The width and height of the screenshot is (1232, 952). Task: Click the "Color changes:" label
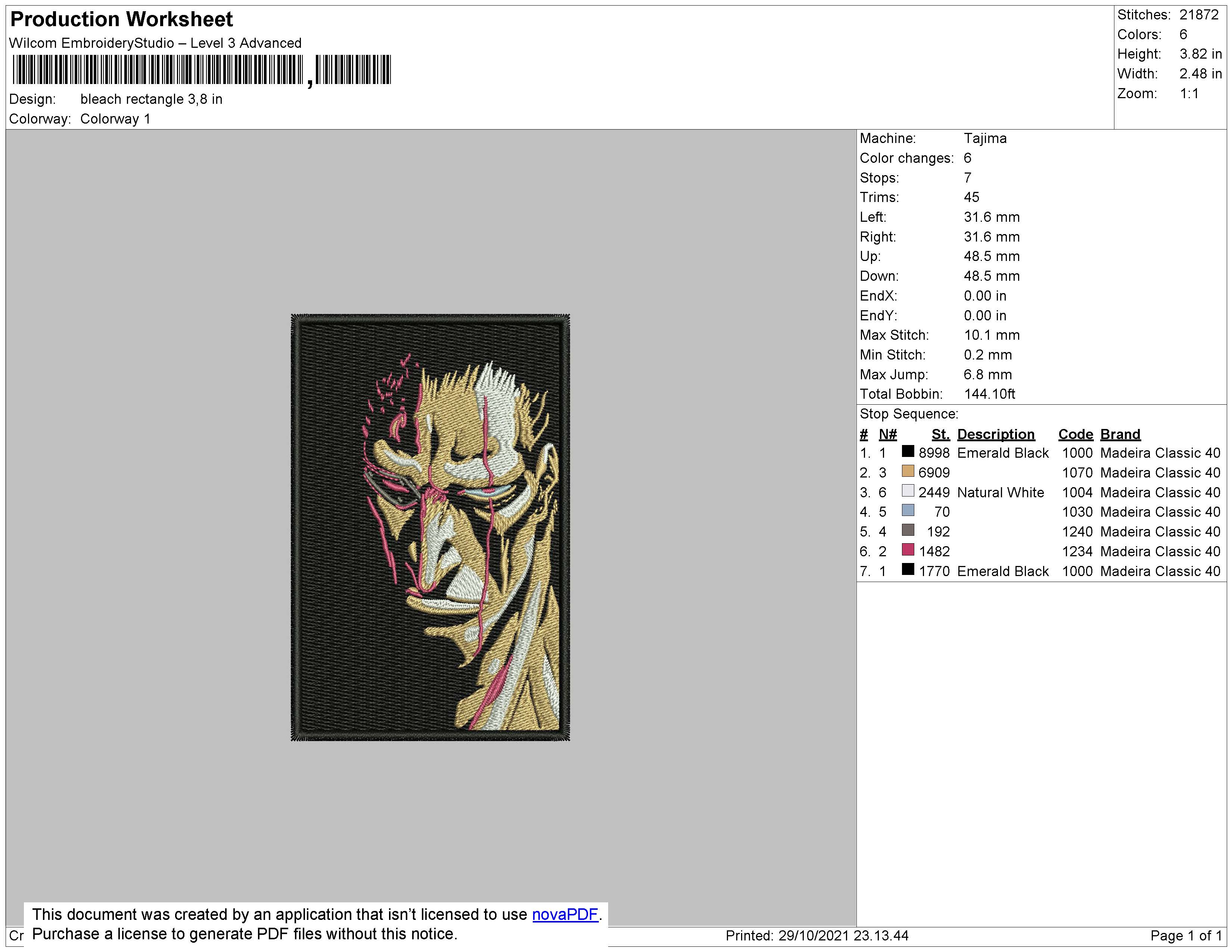906,158
